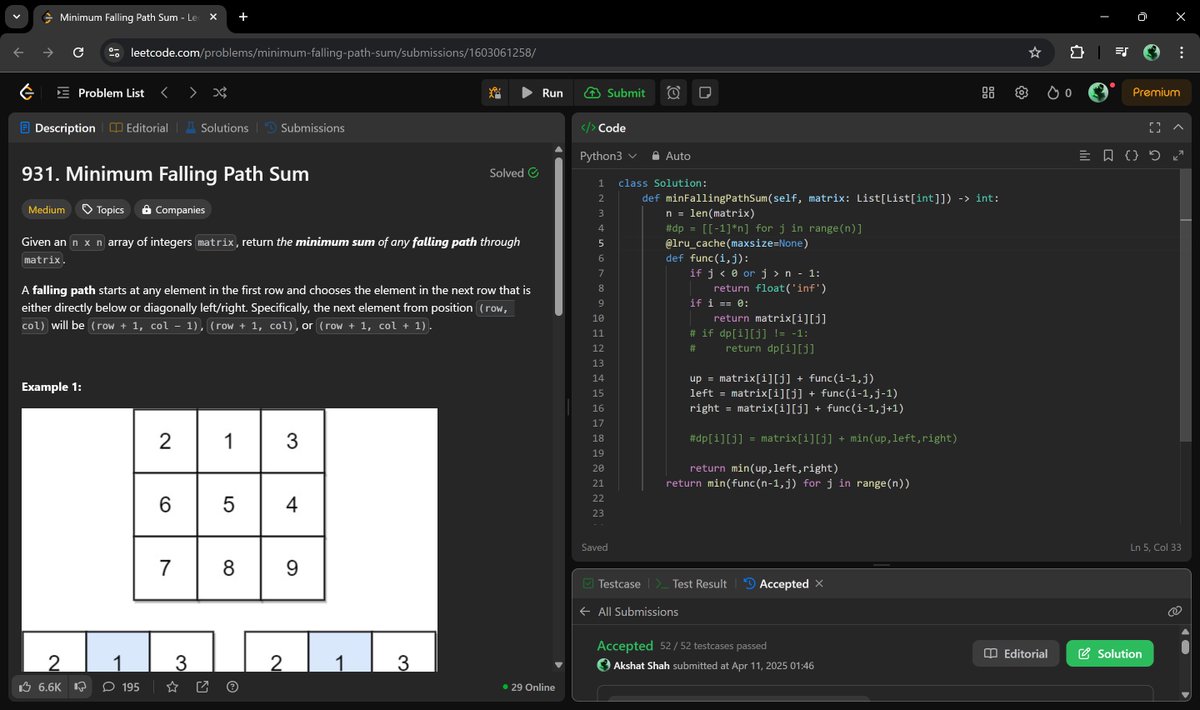Click the '29 Online' status text
The height and width of the screenshot is (710, 1200).
(529, 687)
